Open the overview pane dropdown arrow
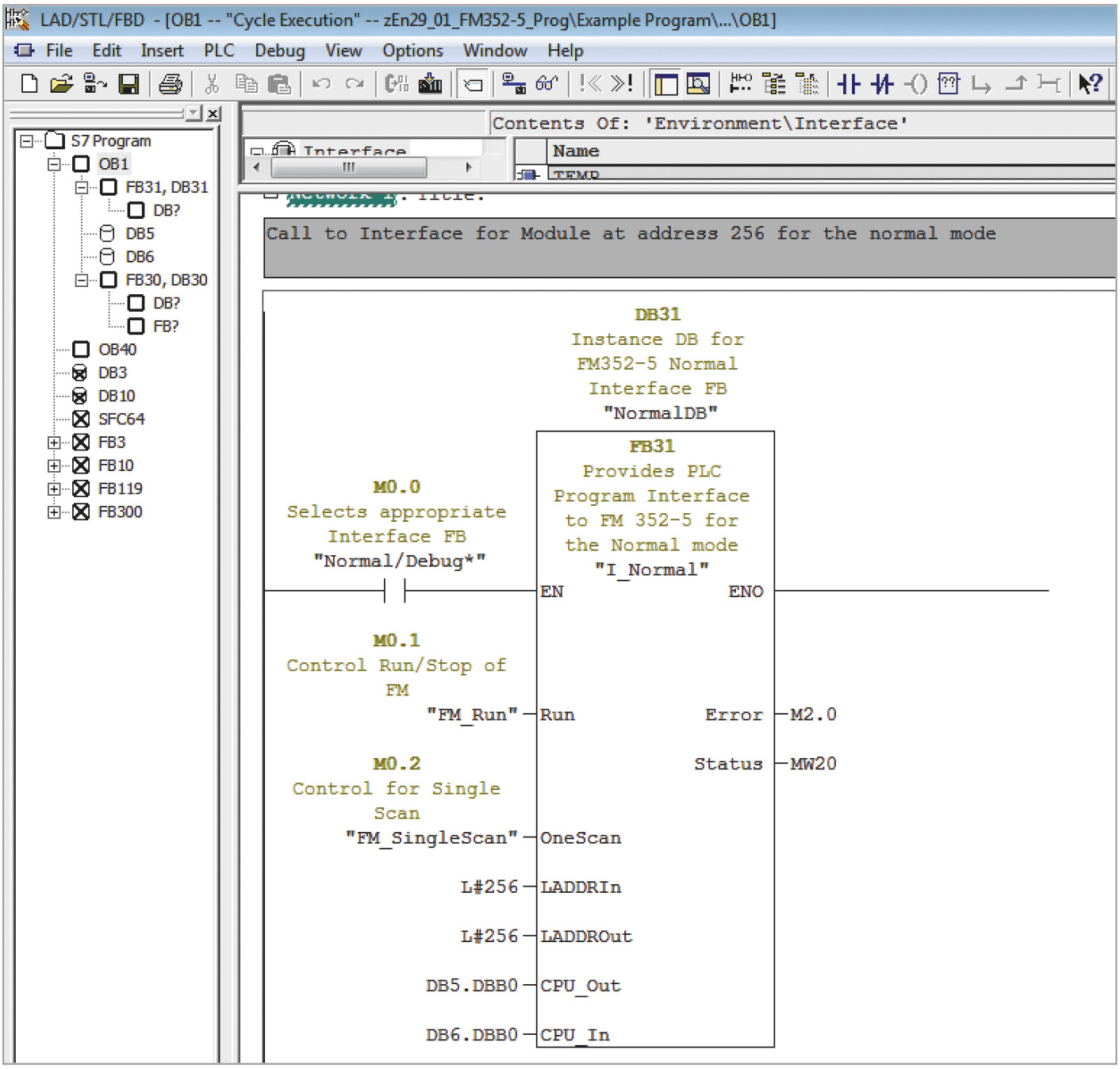The width and height of the screenshot is (1120, 1069). (194, 113)
